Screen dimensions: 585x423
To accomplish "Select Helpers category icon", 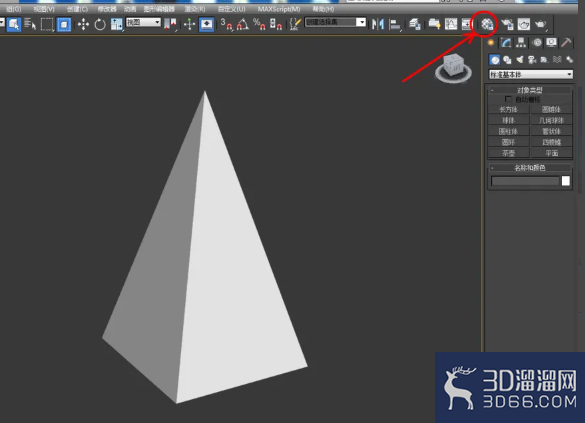I will 544,60.
